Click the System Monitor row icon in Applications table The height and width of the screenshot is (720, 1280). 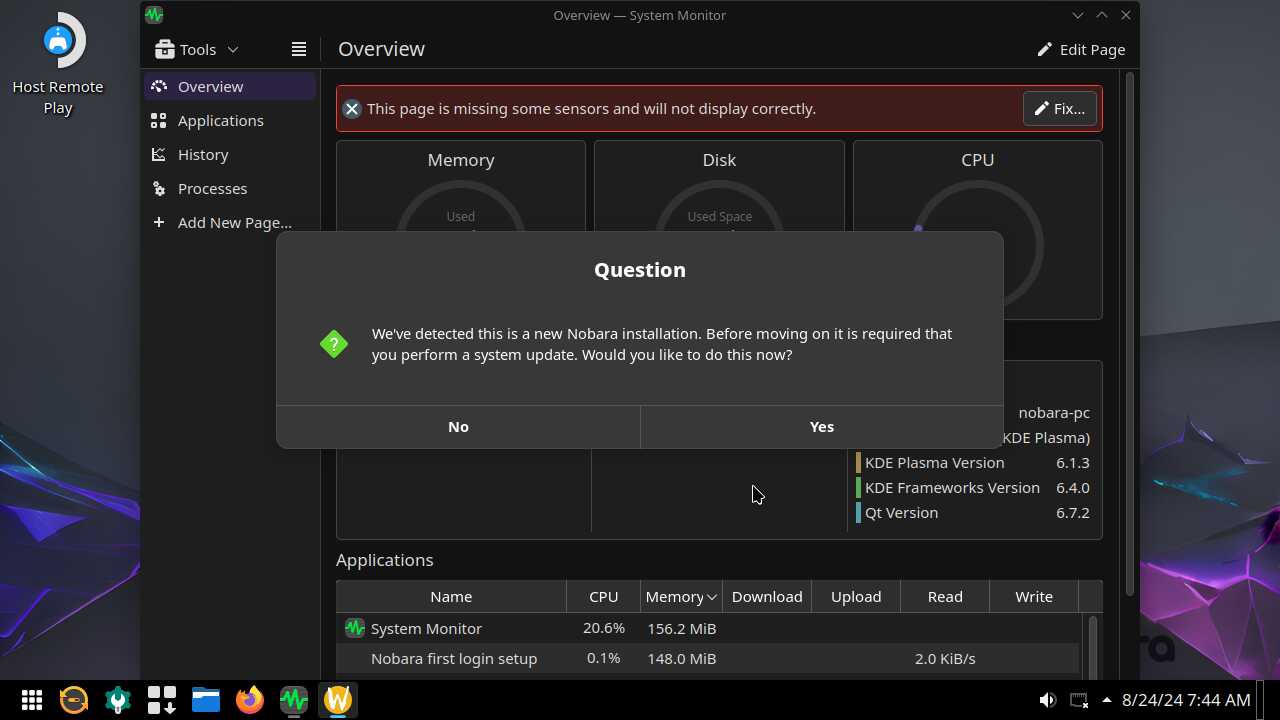click(354, 628)
